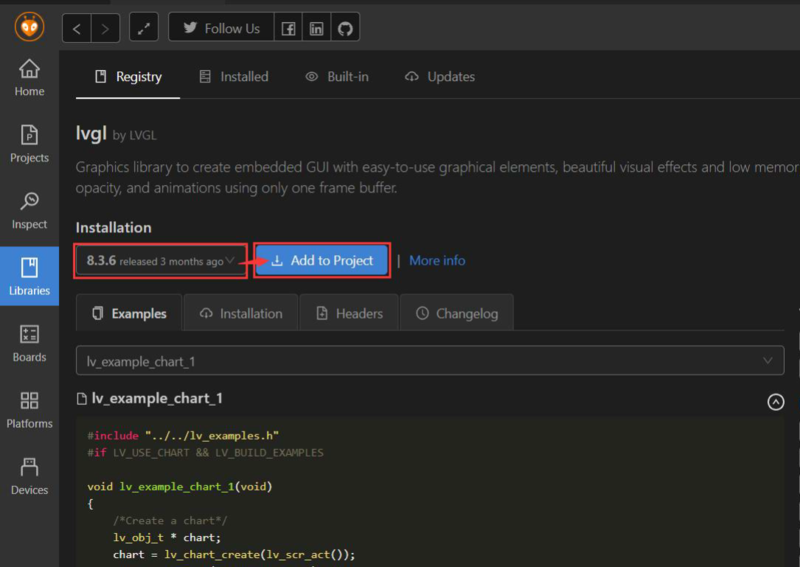
Task: Go to Home in the sidebar
Action: coord(29,77)
